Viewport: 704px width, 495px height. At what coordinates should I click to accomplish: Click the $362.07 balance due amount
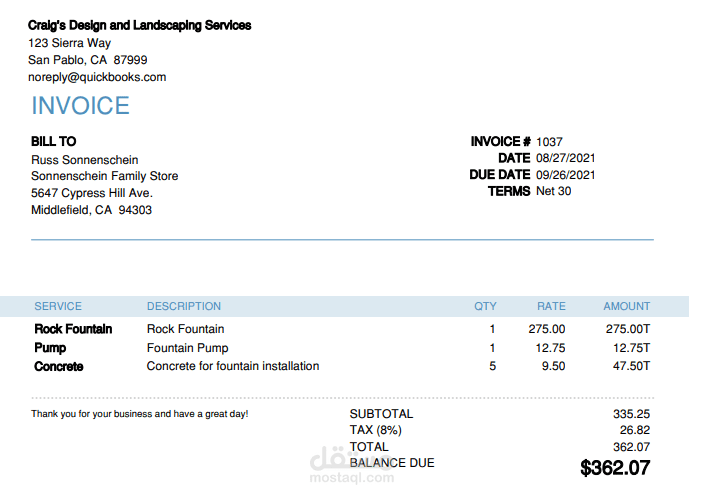click(615, 467)
